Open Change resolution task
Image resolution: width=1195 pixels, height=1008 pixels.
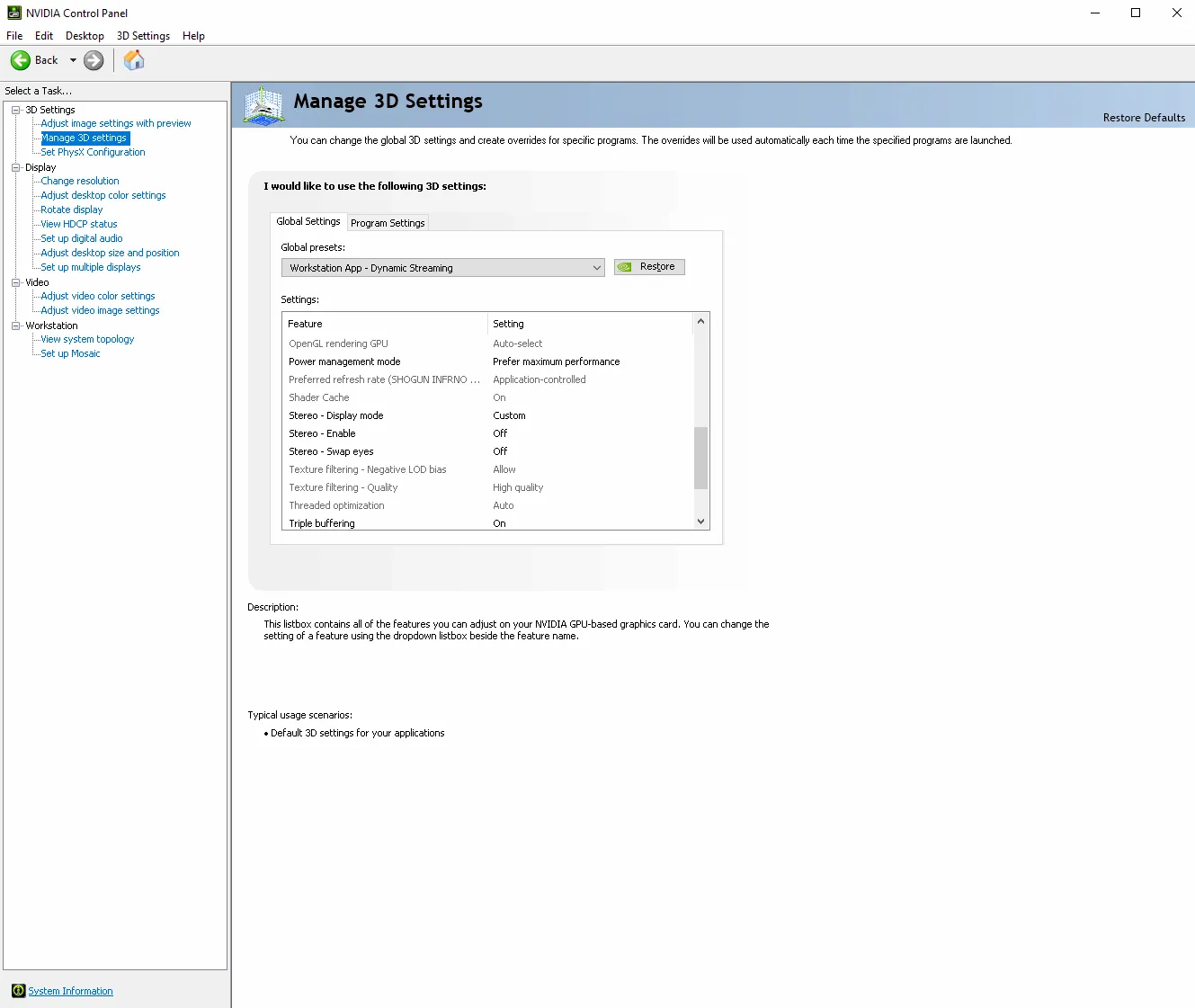point(80,181)
